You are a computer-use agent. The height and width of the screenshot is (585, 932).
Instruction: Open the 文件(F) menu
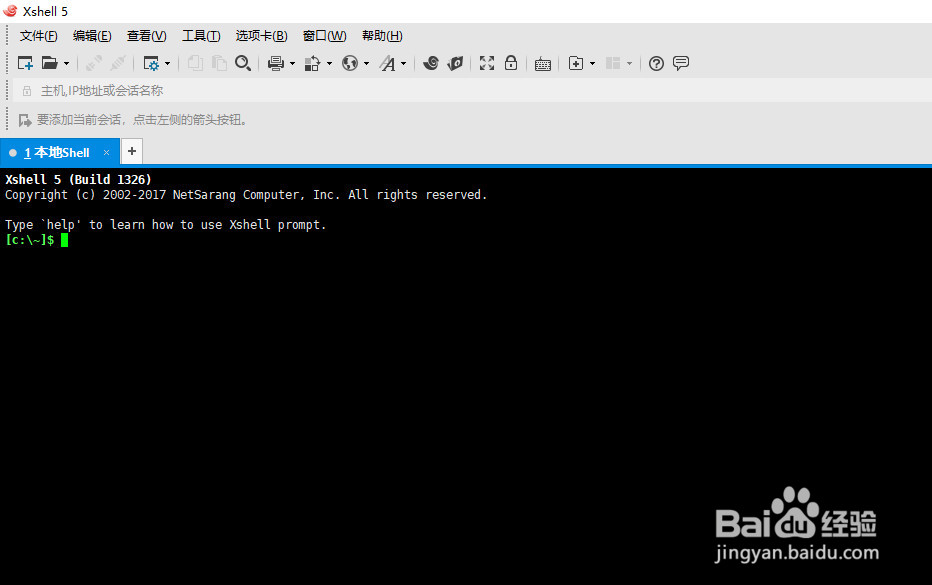39,36
